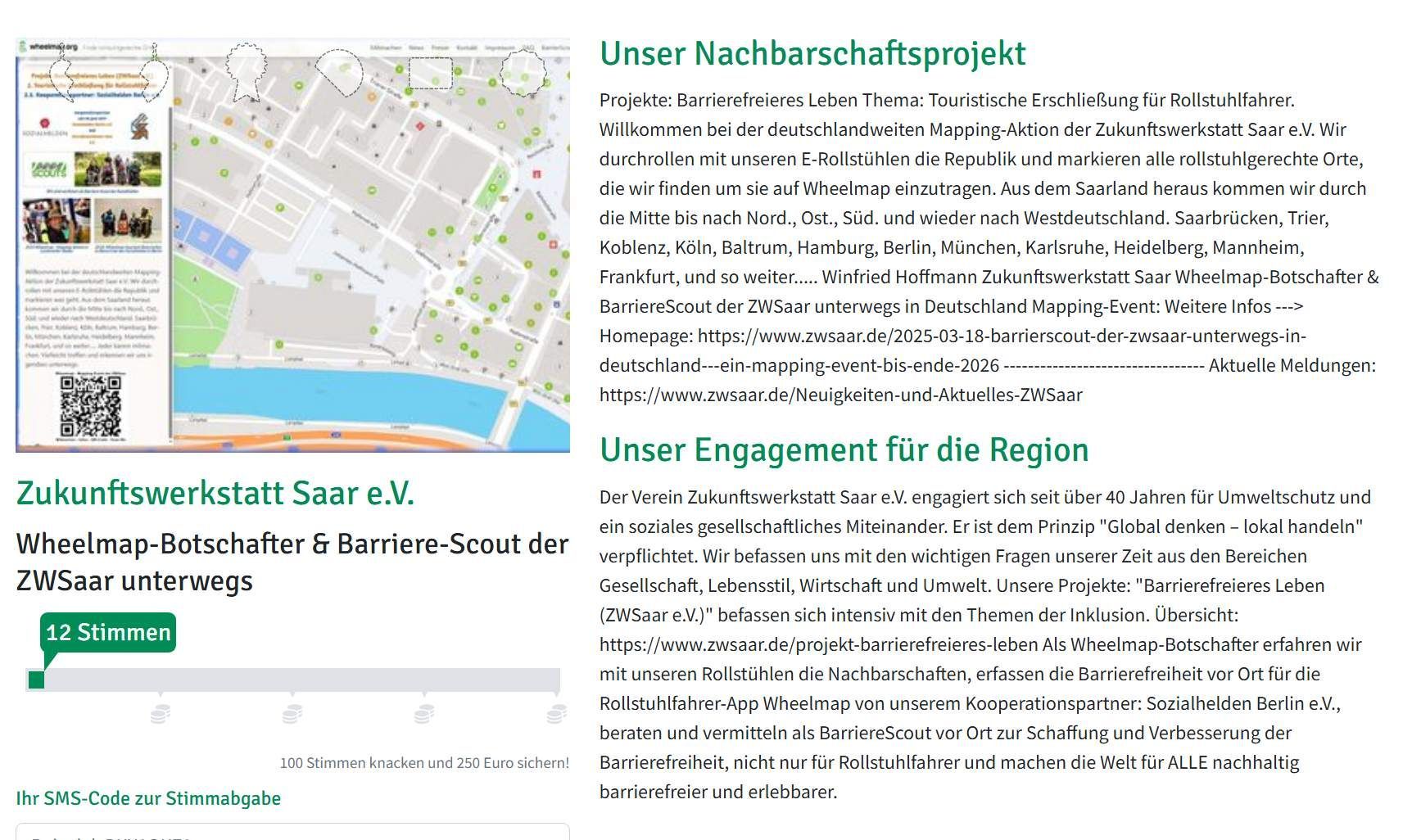
Task: Click the words "Aktuelle Meldungen:"
Action: 1292,365
